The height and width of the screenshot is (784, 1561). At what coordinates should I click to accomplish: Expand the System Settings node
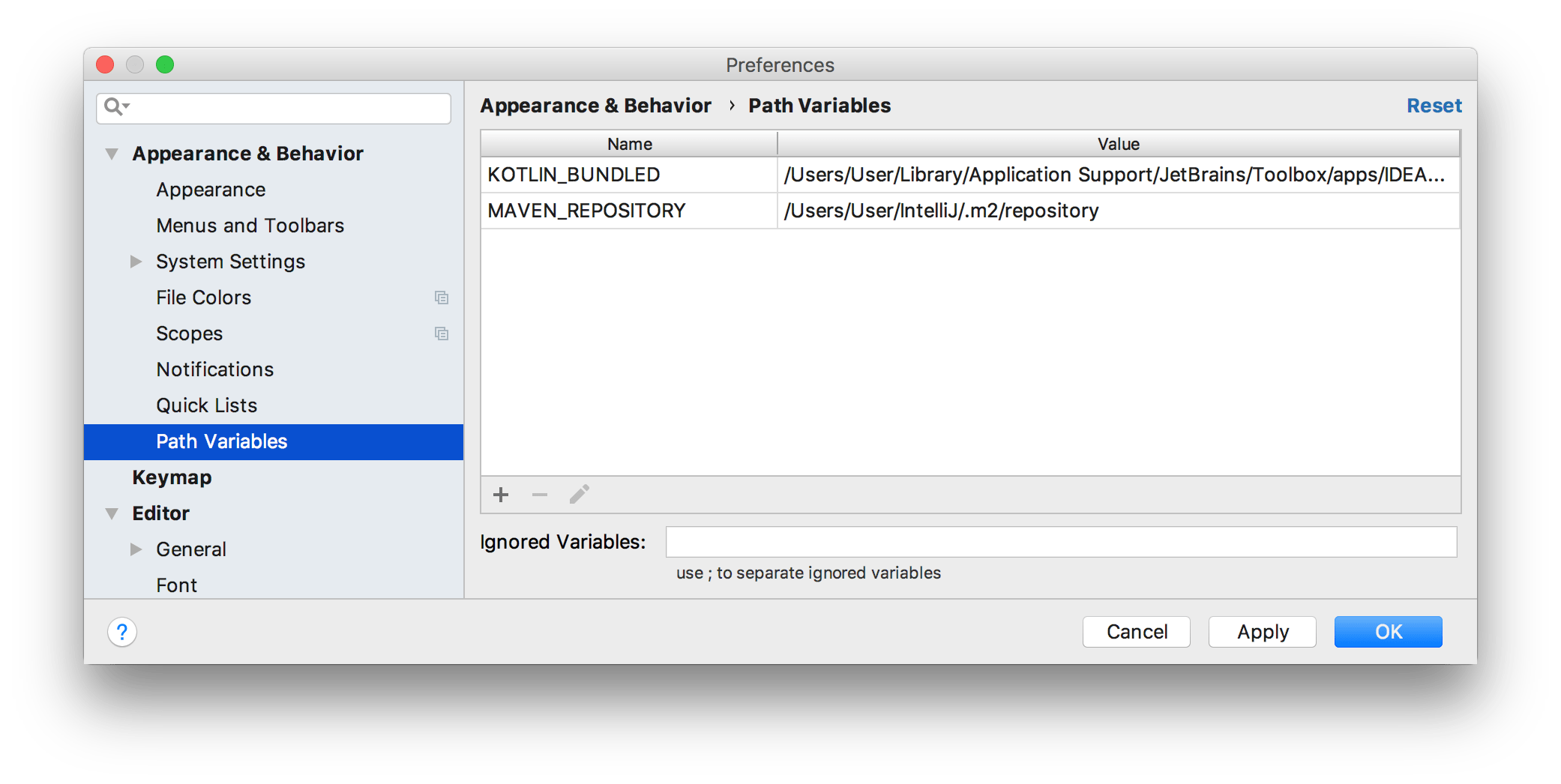pyautogui.click(x=136, y=262)
